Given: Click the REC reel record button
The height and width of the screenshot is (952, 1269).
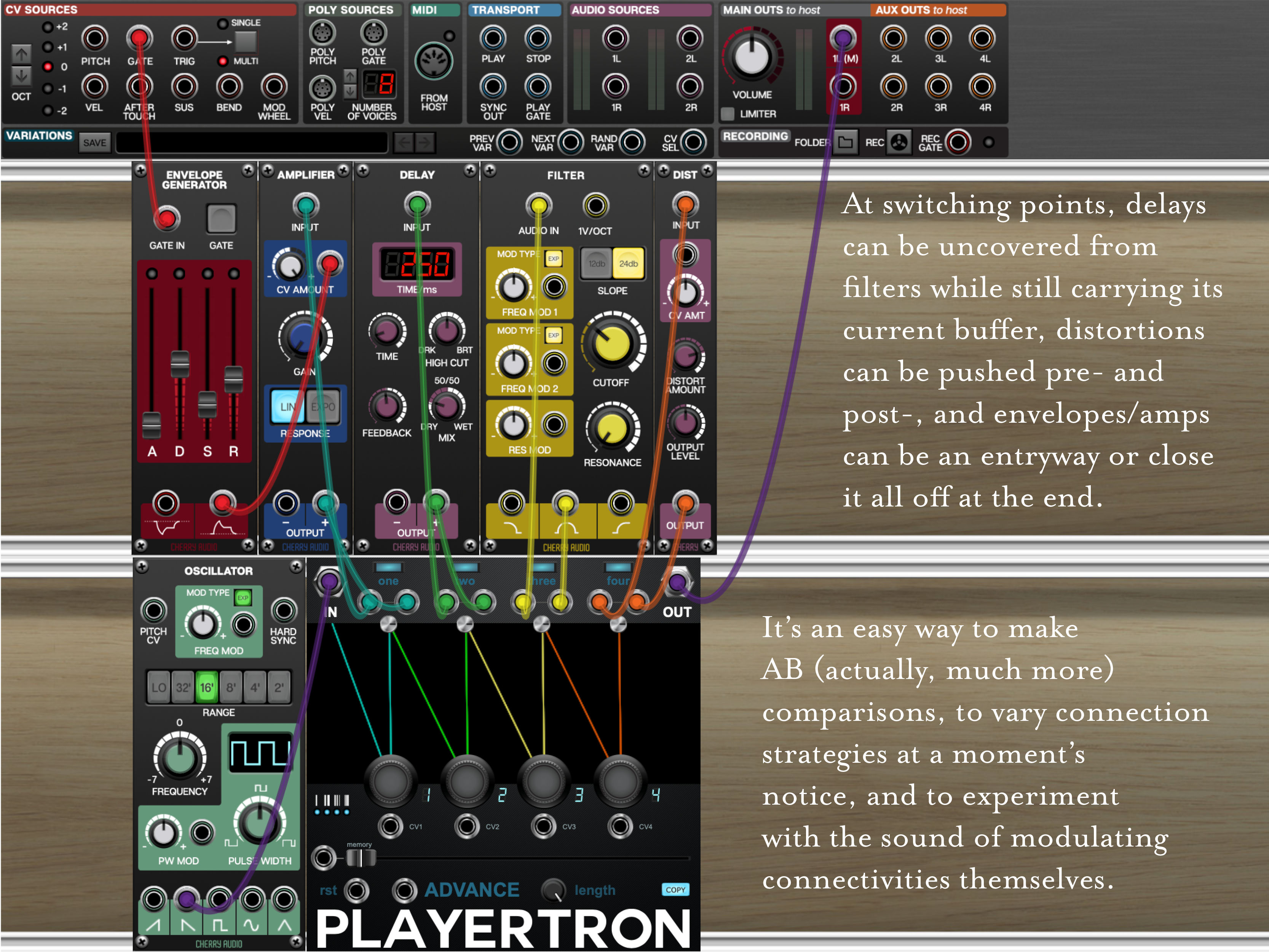Looking at the screenshot, I should point(899,142).
